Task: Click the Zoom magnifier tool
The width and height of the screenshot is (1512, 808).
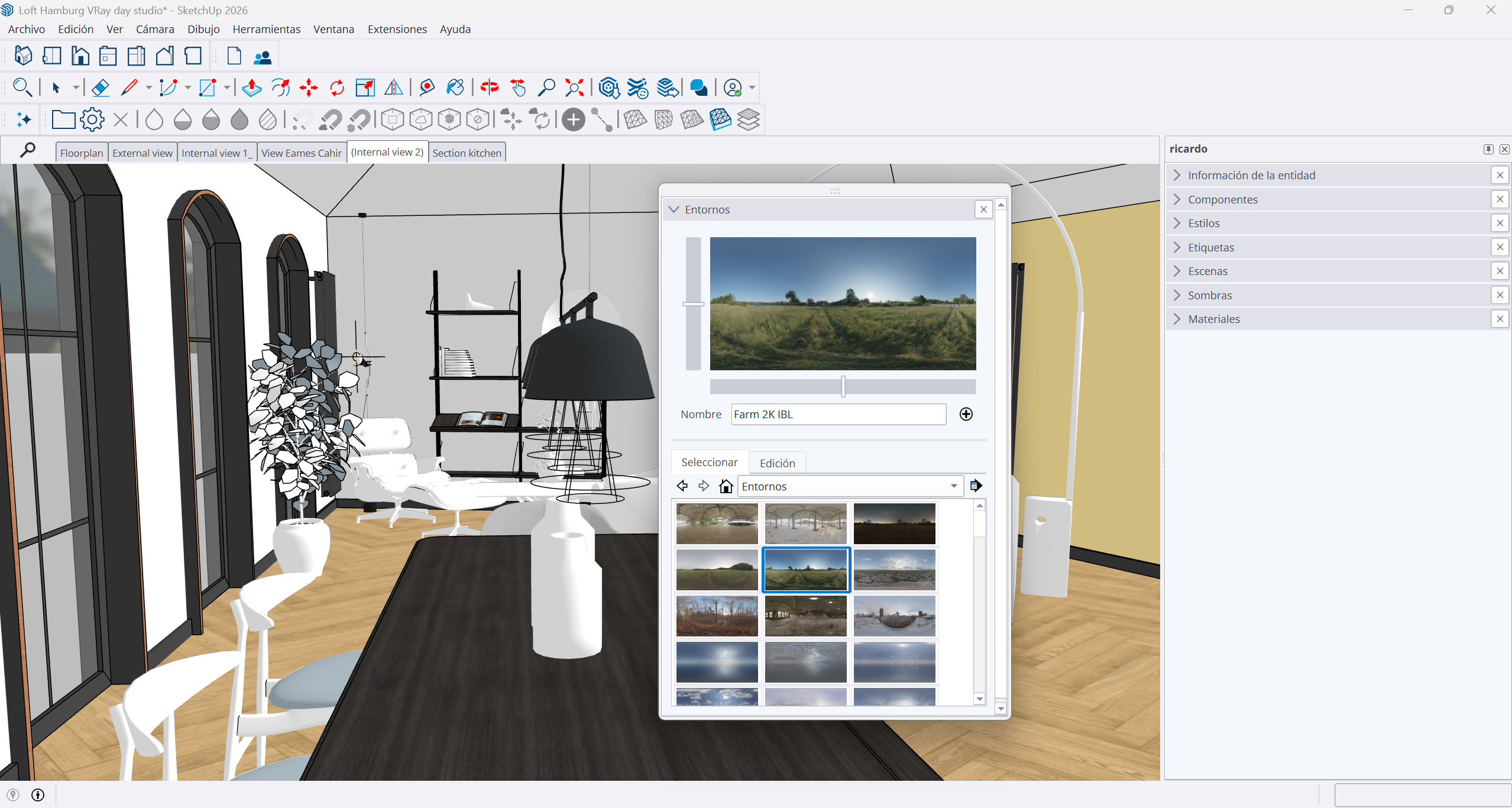Action: tap(546, 88)
